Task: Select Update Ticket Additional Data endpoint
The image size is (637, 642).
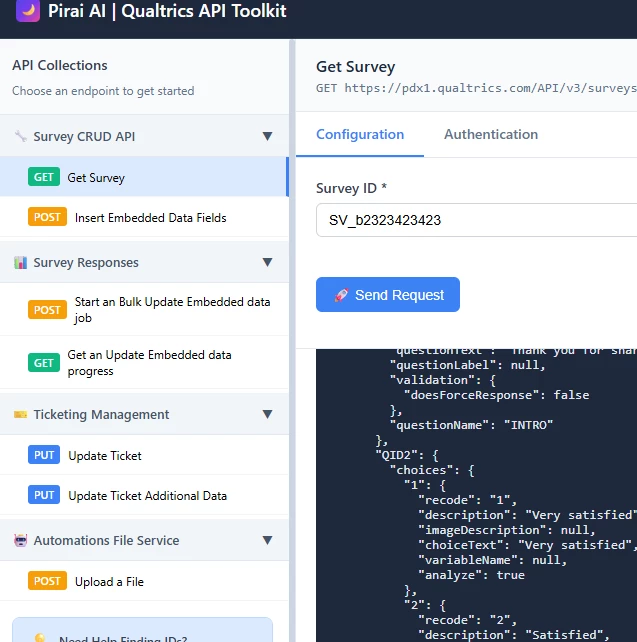Action: (144, 495)
